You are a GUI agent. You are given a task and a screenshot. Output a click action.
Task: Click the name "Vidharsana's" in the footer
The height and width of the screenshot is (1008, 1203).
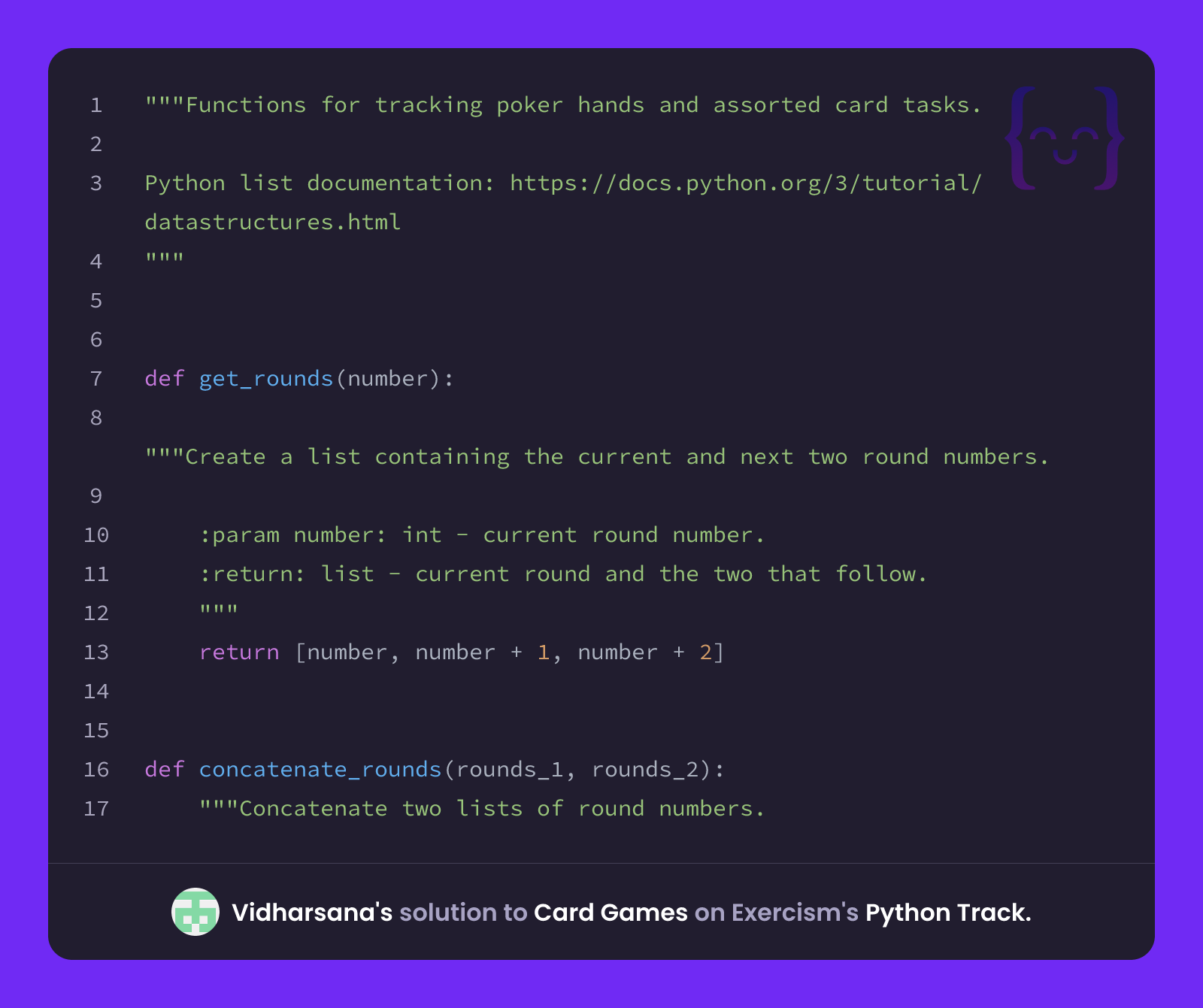point(312,913)
